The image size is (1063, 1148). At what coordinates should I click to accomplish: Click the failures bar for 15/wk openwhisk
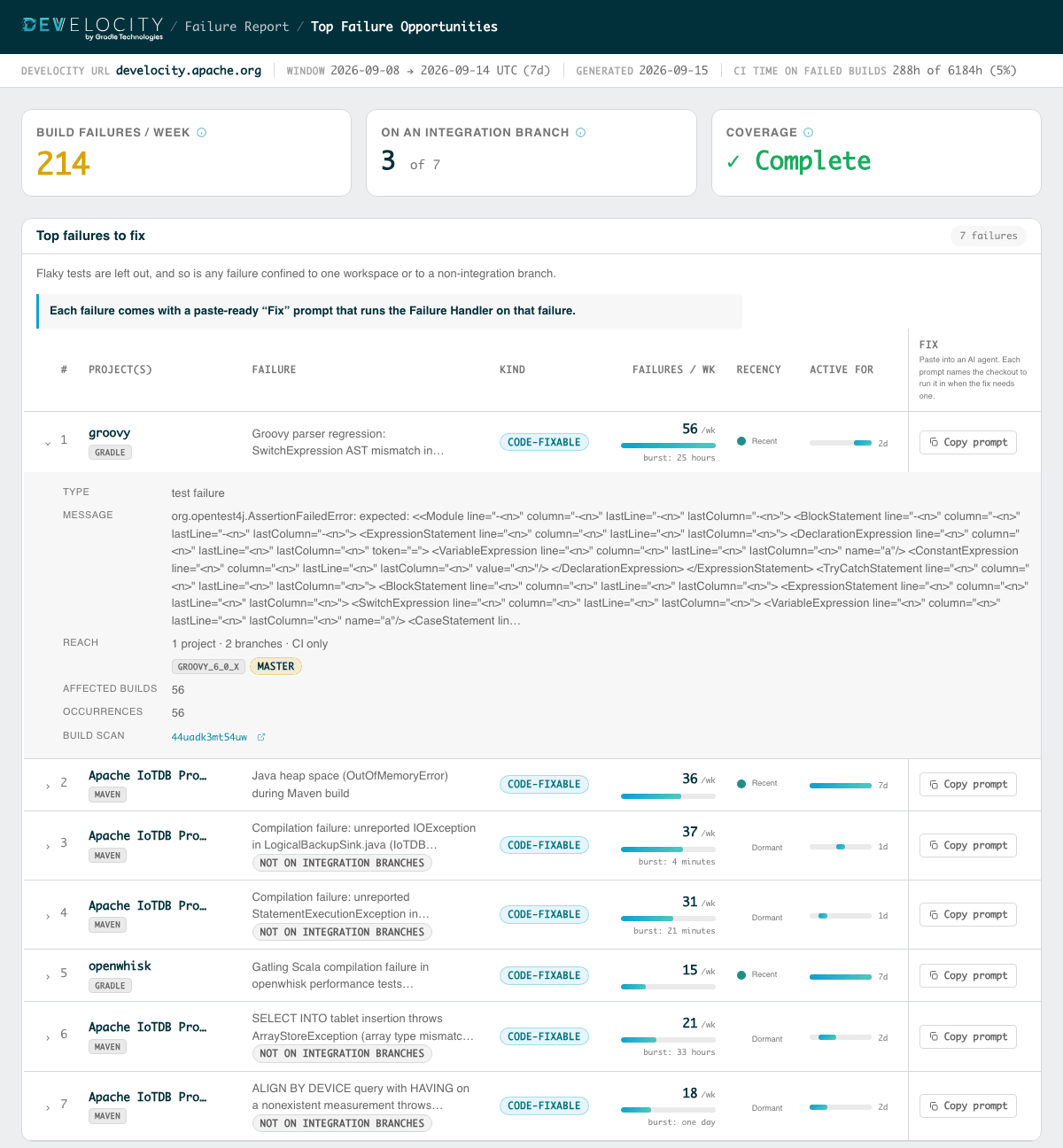click(668, 987)
